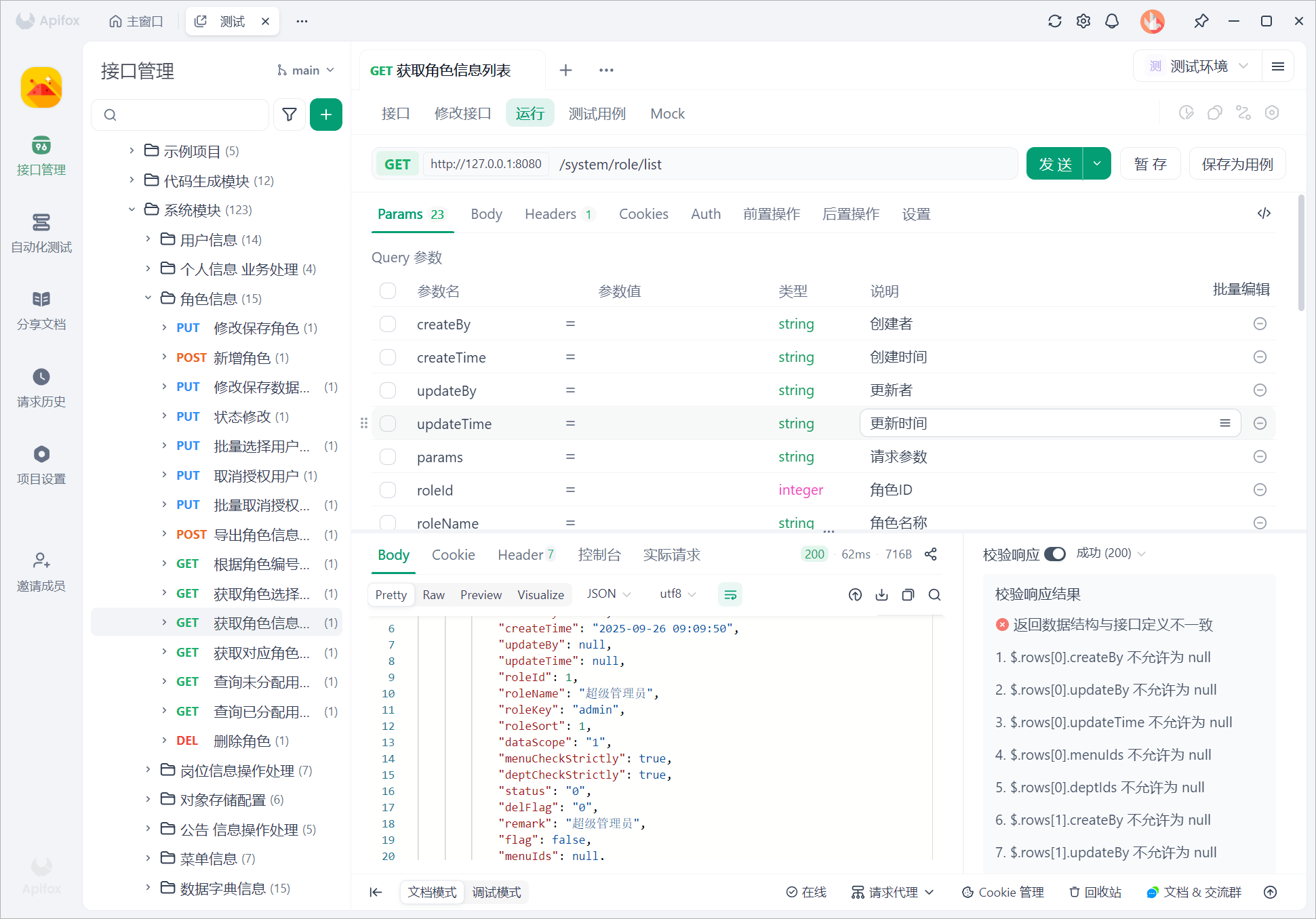Refresh using the top sync icon
1316x919 pixels.
coord(1054,21)
